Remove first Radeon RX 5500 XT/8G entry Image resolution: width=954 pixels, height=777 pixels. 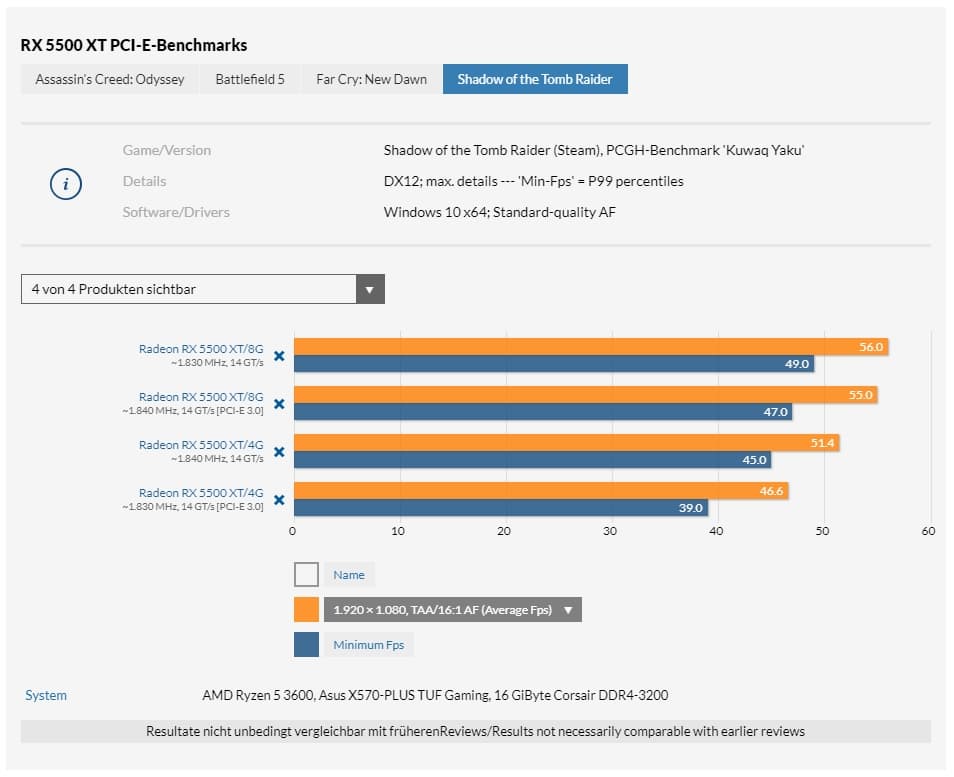point(279,355)
